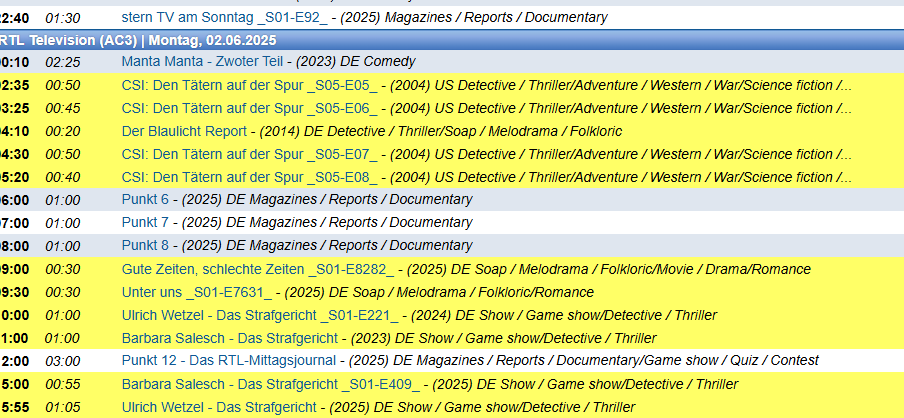904x418 pixels.
Task: Select genre text of Gute Zeiten, schlechte Zeiten
Action: pyautogui.click(x=609, y=269)
